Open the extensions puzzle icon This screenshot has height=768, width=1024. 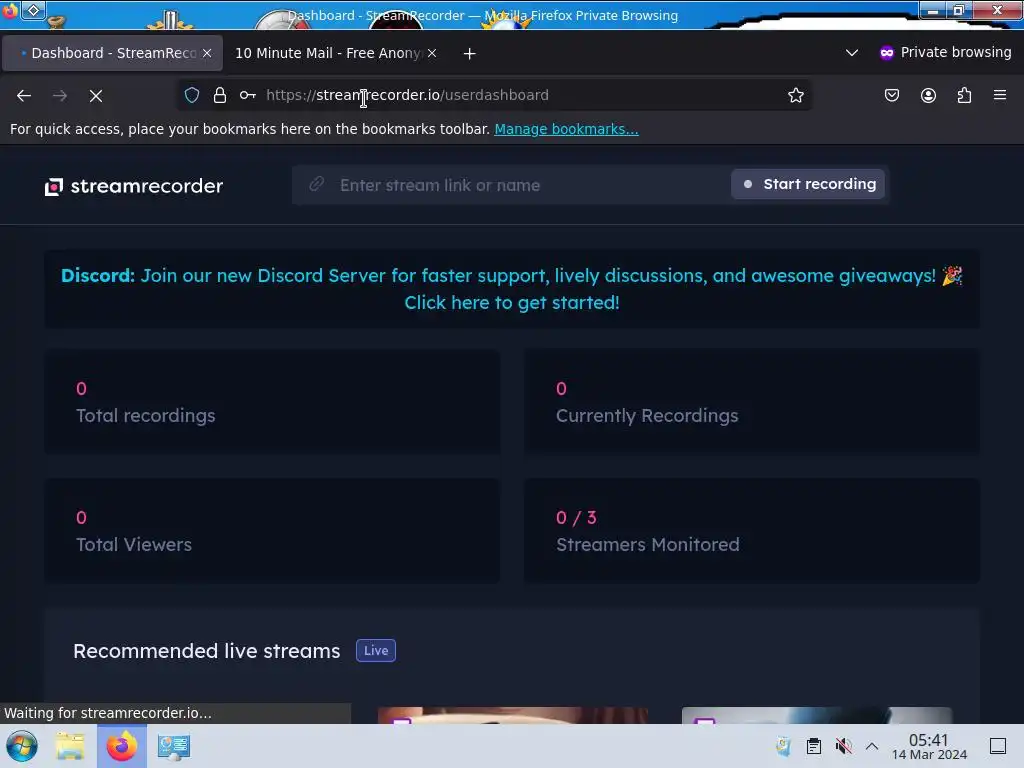pos(964,95)
